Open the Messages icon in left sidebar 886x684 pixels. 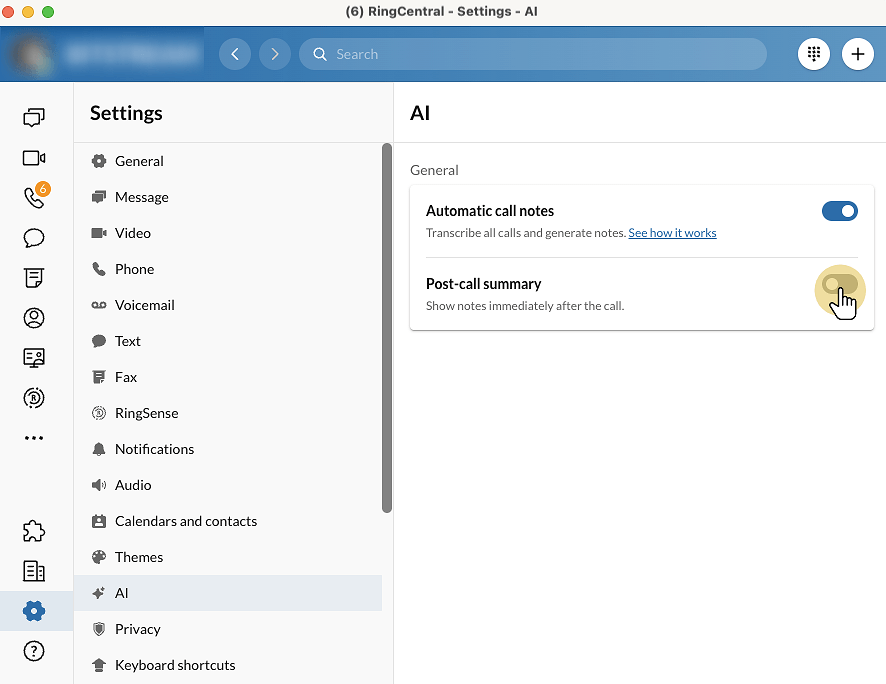(34, 118)
